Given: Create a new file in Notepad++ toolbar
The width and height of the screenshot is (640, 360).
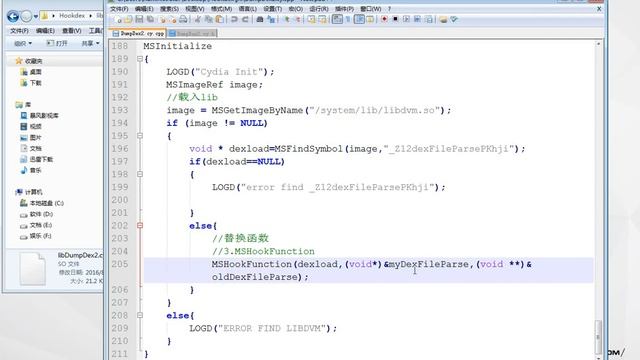Looking at the screenshot, I should point(118,19).
